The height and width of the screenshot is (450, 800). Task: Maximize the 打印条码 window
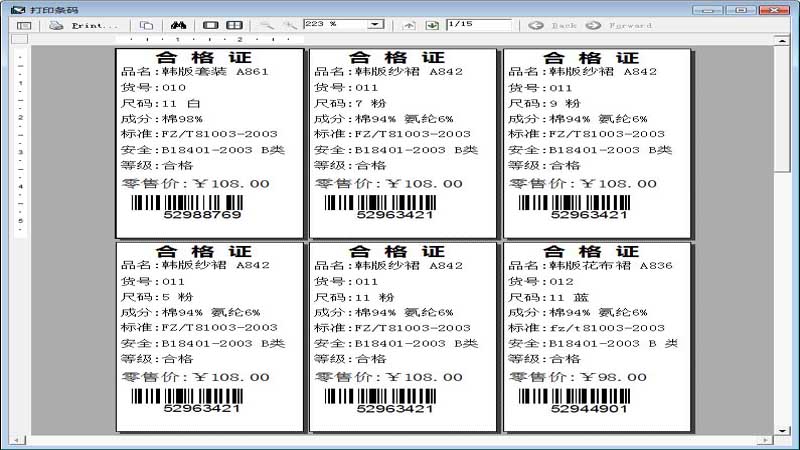[x=741, y=10]
